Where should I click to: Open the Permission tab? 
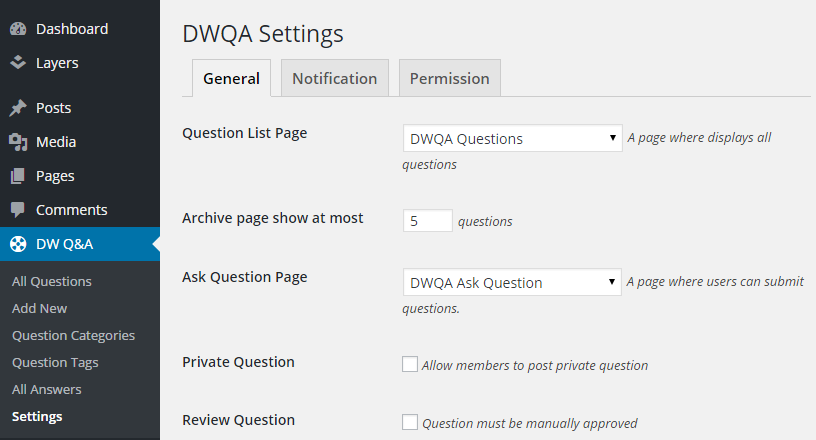[x=450, y=78]
